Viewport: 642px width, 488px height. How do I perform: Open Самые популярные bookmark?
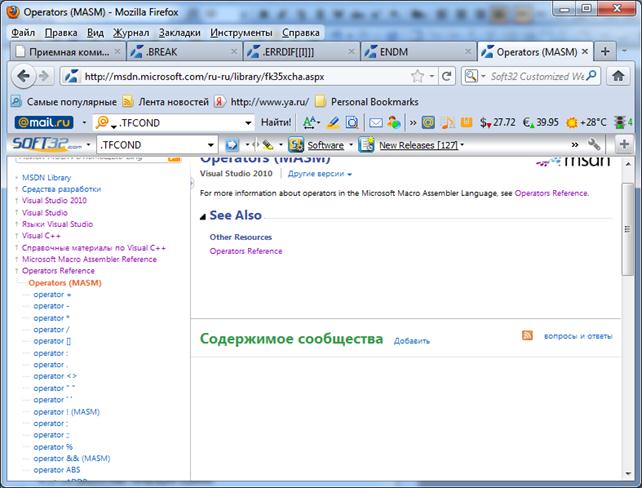tap(63, 102)
